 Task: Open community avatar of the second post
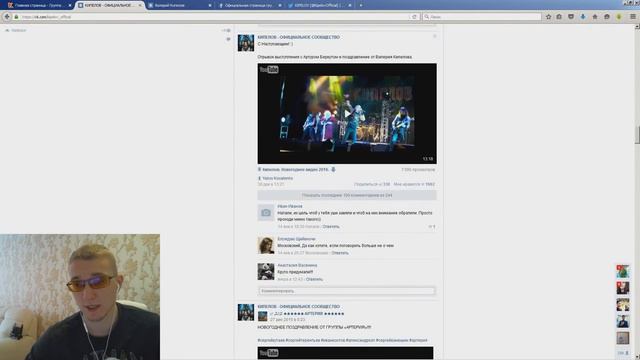[246, 312]
